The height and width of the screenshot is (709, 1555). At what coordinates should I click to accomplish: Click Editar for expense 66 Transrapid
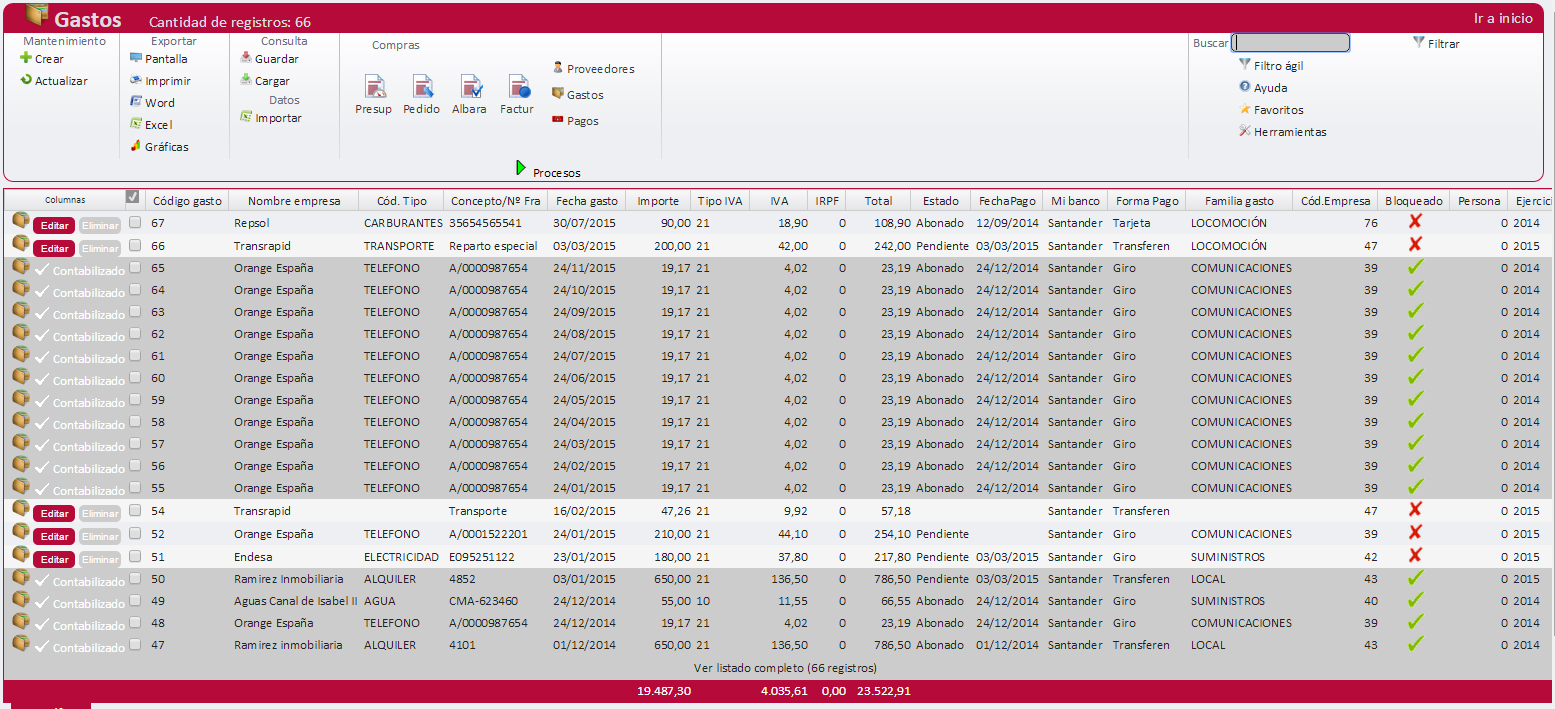point(54,248)
